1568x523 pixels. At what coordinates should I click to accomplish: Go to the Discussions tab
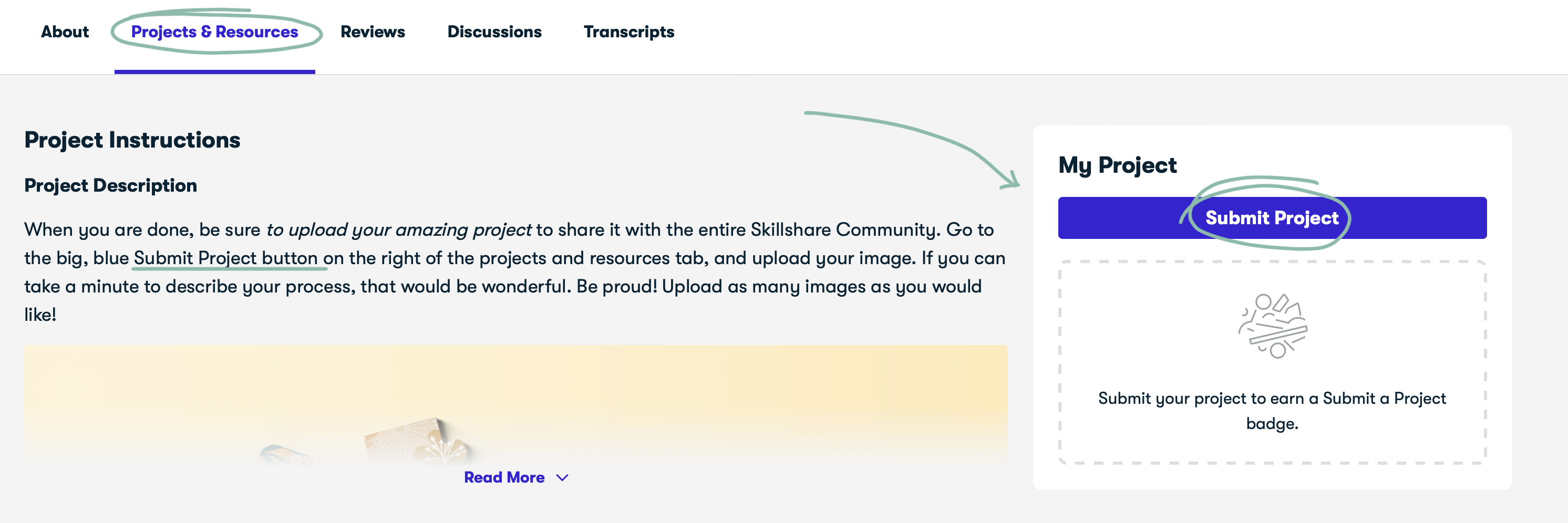click(494, 32)
